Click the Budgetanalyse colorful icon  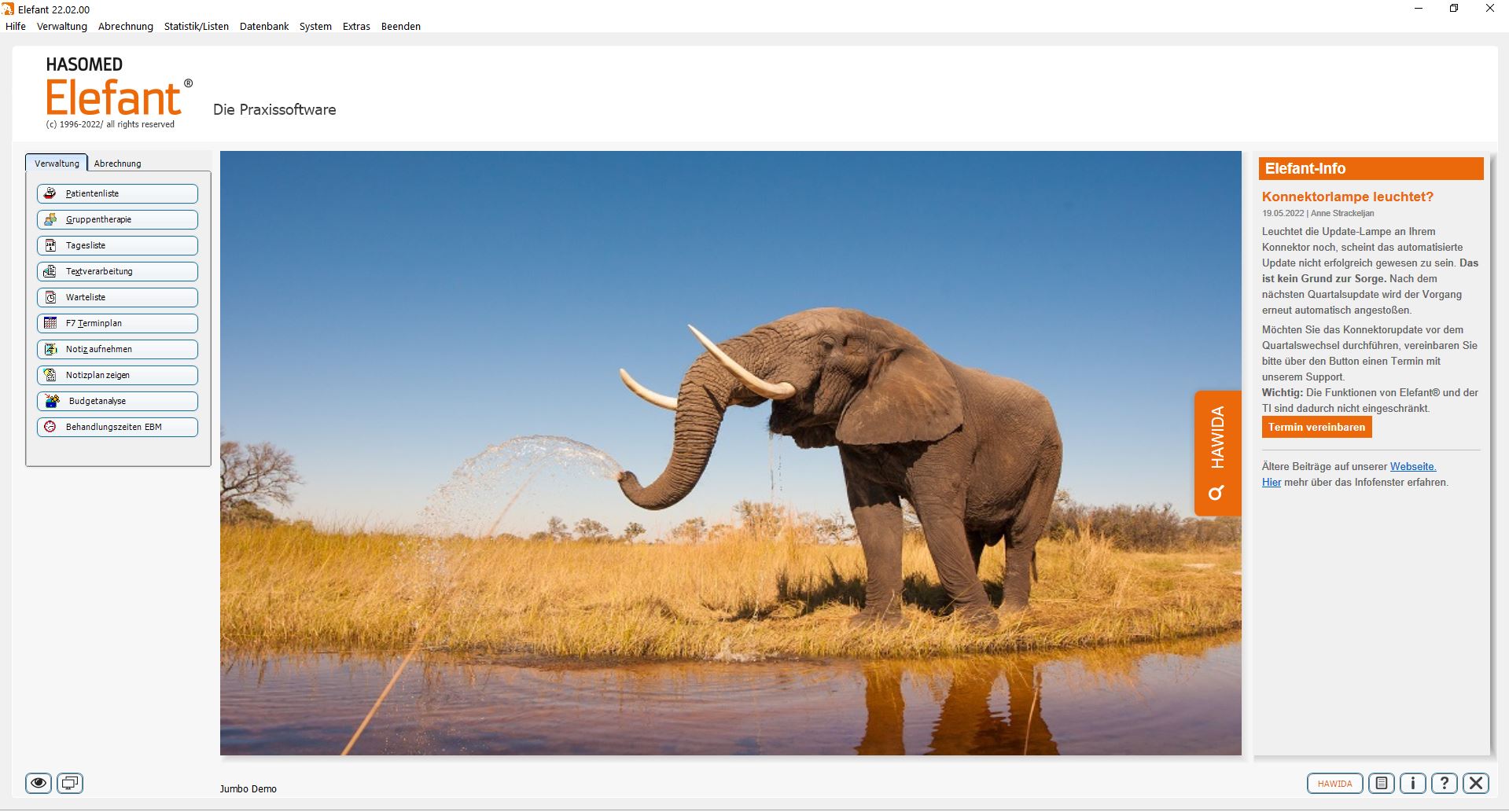[x=52, y=401]
